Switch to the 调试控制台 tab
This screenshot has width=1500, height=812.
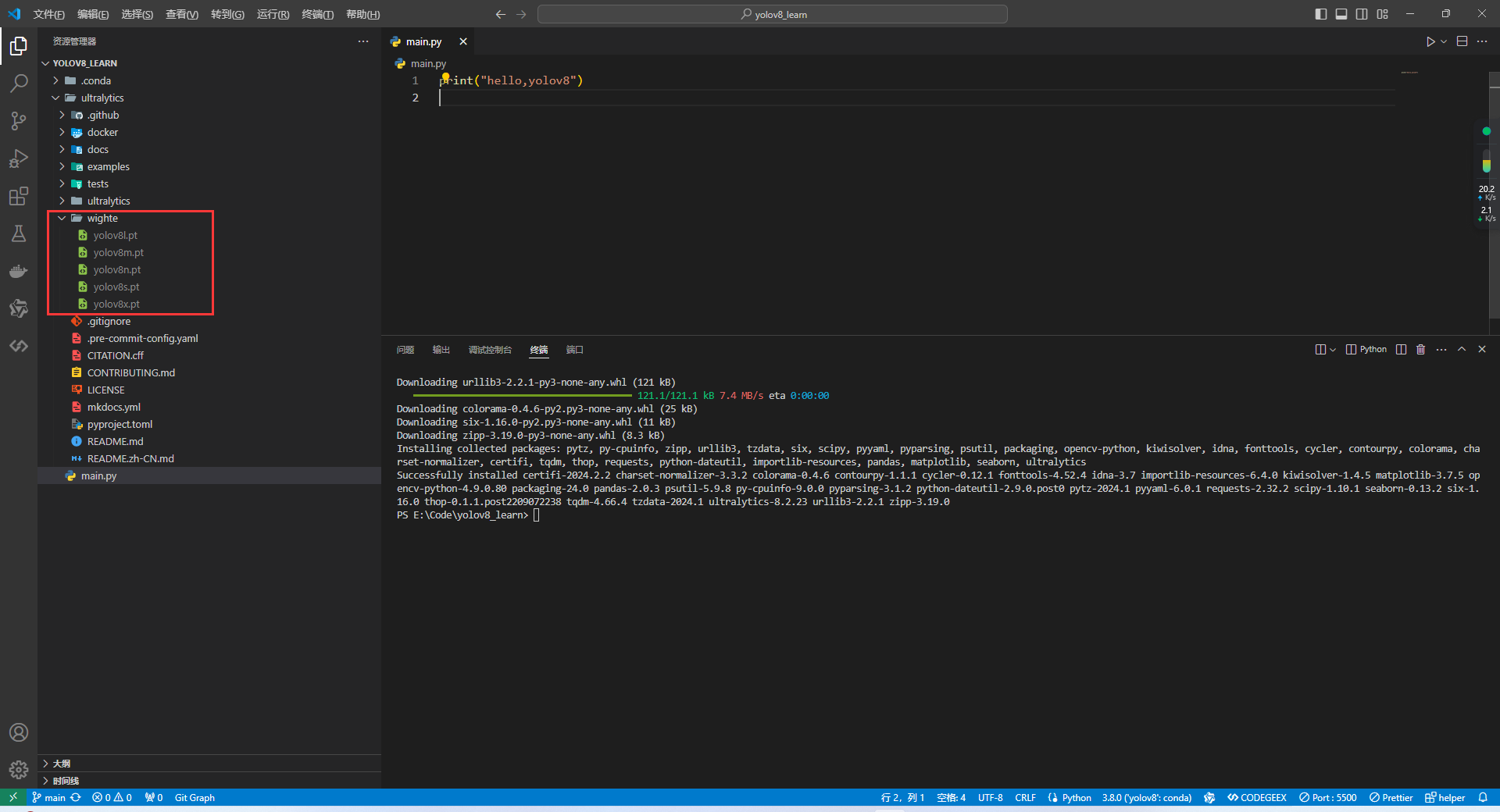(x=490, y=350)
